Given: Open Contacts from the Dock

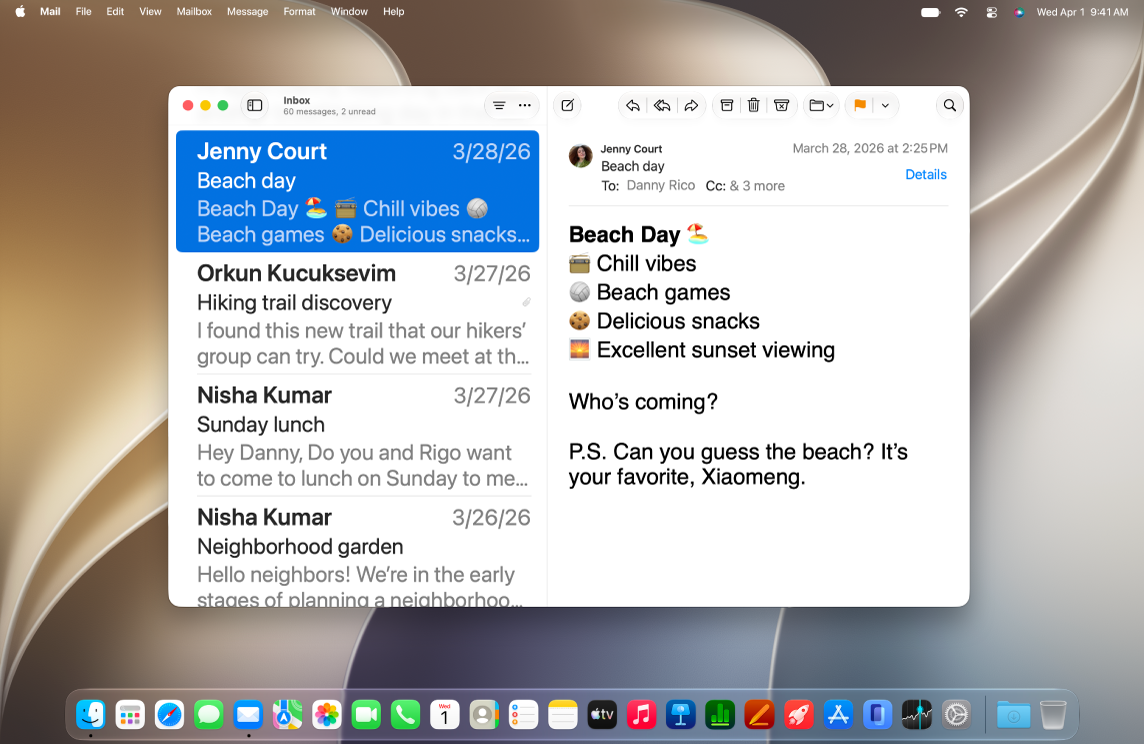Looking at the screenshot, I should coord(484,714).
